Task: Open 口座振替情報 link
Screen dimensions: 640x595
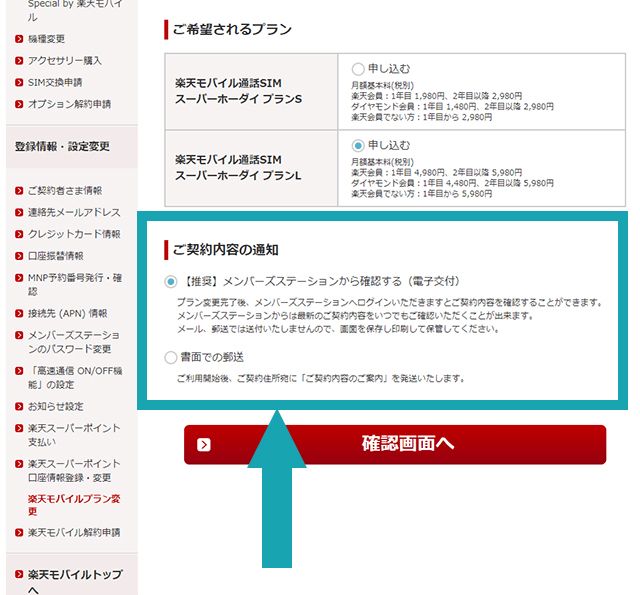Action: click(56, 256)
